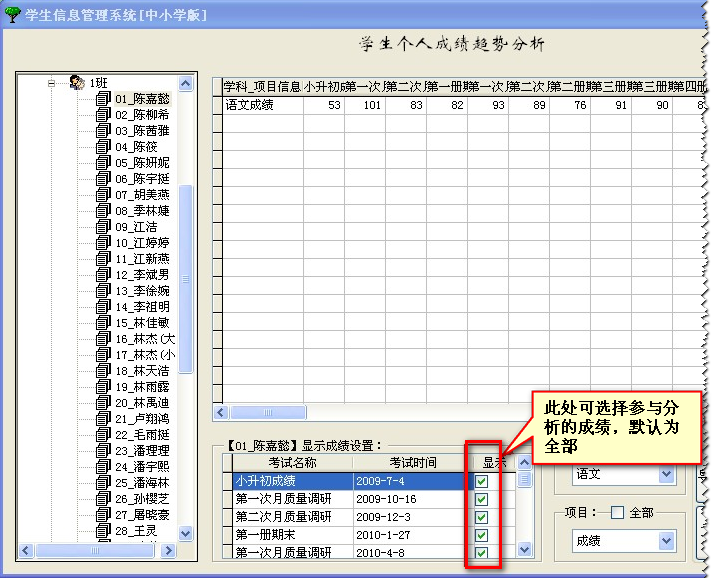Select student 01_陈嘉懿 book icon in tree
This screenshot has height=578, width=718.
point(103,99)
